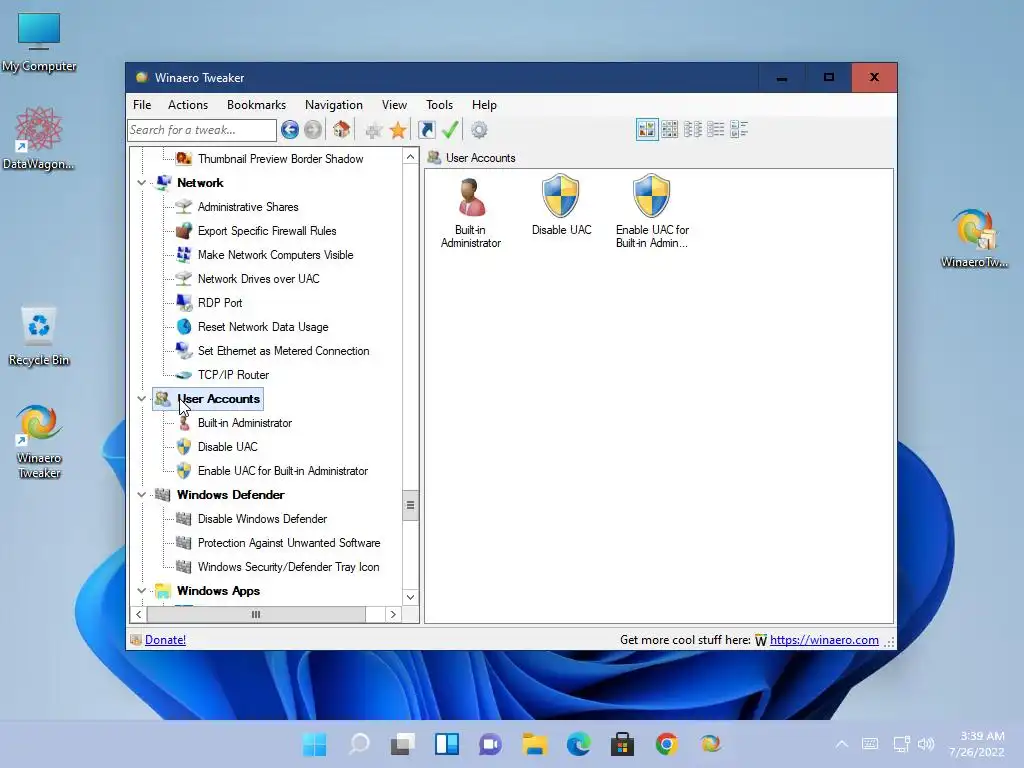This screenshot has height=768, width=1024.
Task: Open the Help menu
Action: click(x=484, y=104)
